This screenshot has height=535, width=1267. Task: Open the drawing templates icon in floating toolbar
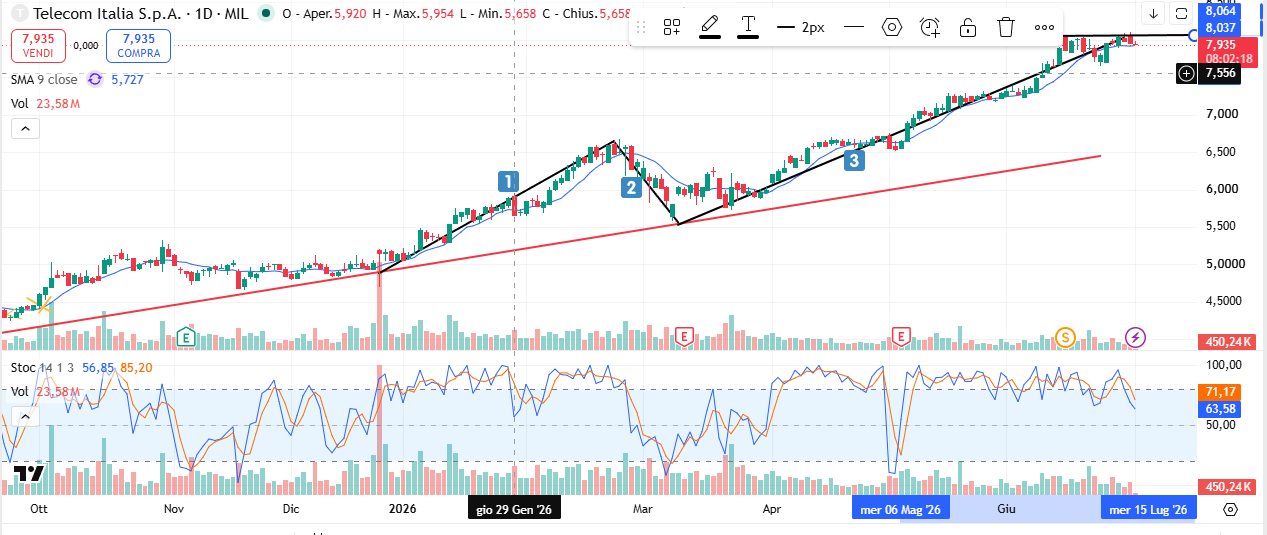(672, 28)
